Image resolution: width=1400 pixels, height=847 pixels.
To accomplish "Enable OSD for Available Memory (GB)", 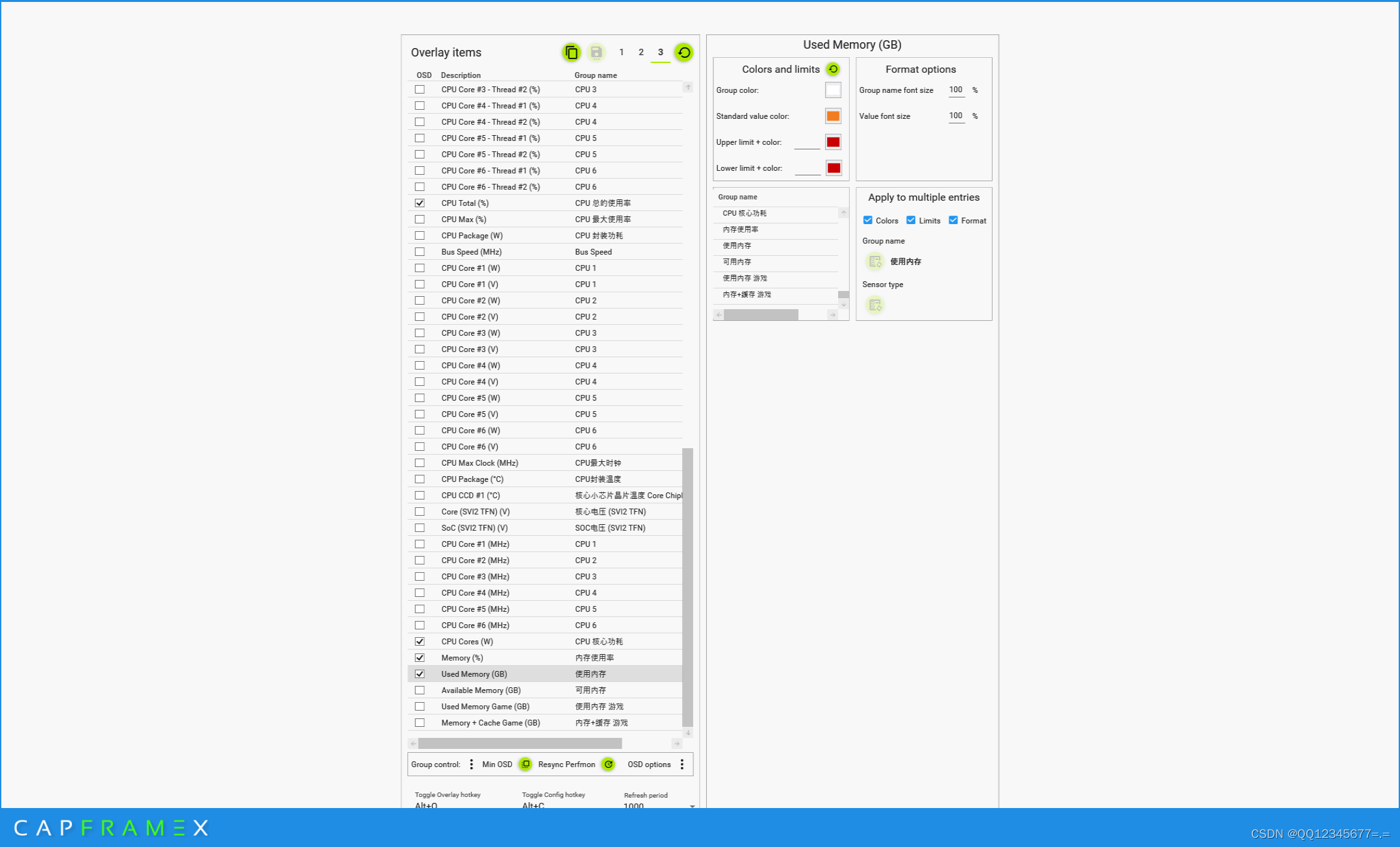I will [420, 690].
